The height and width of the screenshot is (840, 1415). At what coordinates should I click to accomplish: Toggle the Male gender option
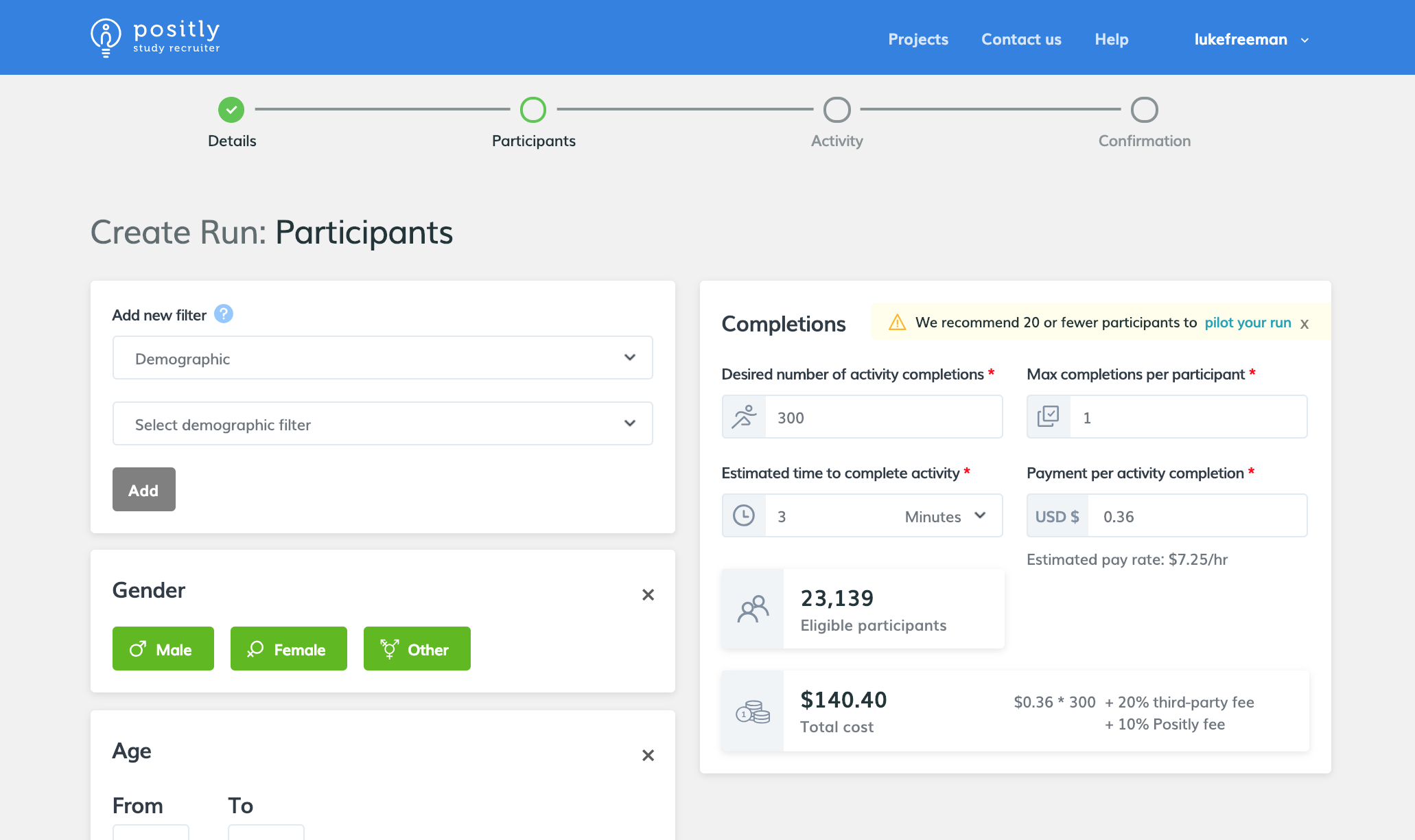point(163,649)
